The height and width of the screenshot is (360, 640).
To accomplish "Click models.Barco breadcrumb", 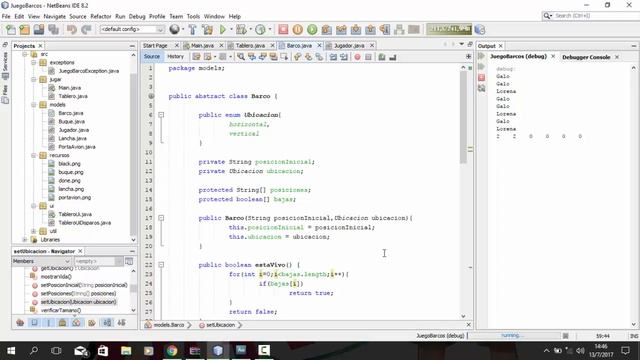I will pos(169,325).
